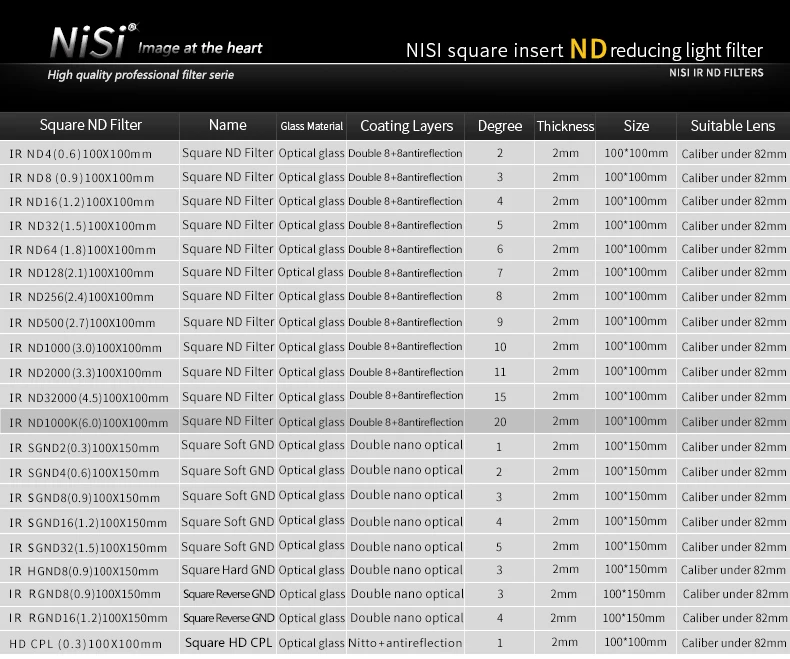Click 'Double 8+8antireflection' in ND32000 row
The image size is (790, 659).
point(406,396)
